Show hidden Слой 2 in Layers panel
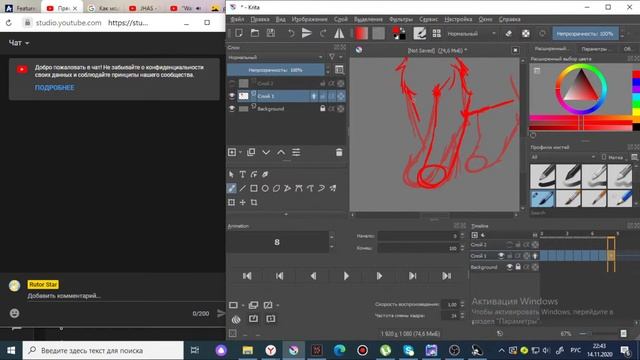The image size is (640, 360). 232,83
